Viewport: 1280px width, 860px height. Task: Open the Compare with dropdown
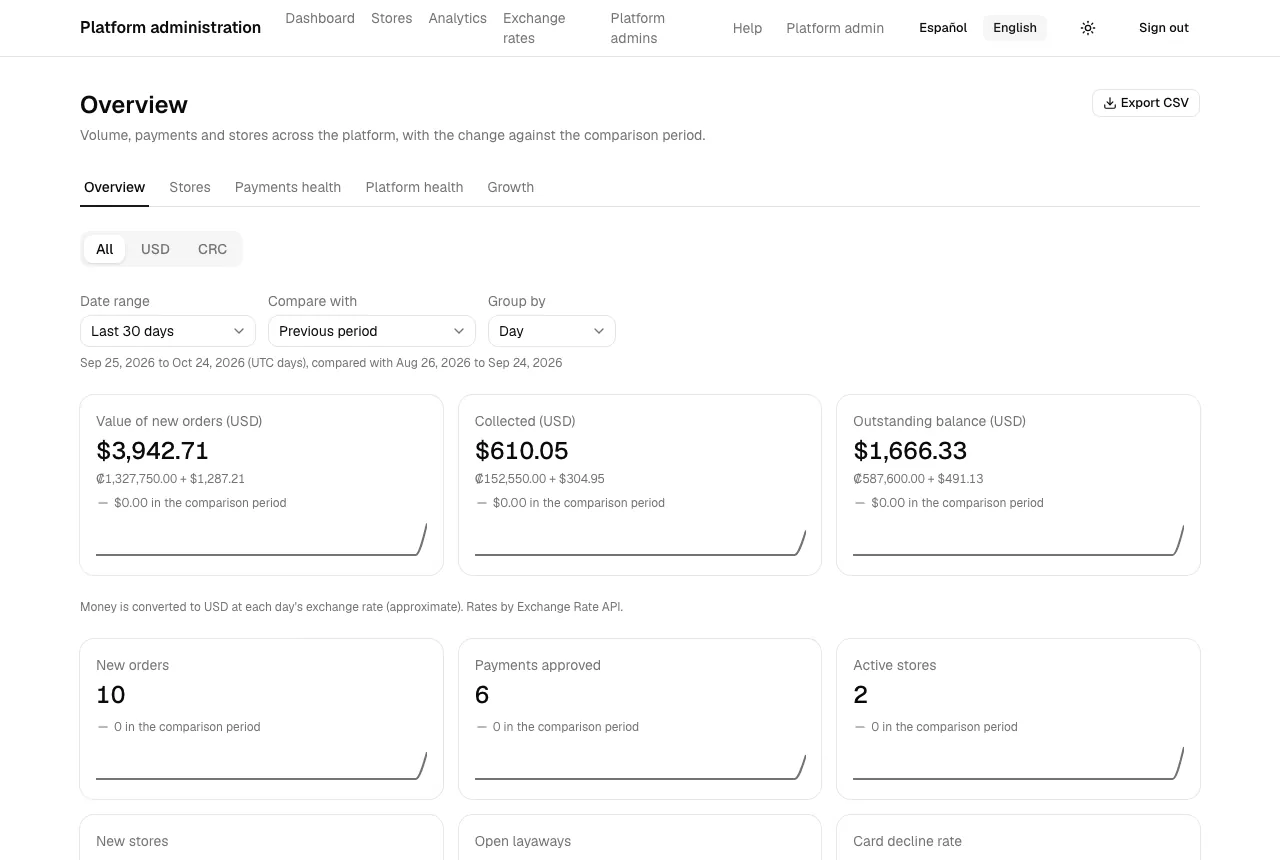click(372, 331)
